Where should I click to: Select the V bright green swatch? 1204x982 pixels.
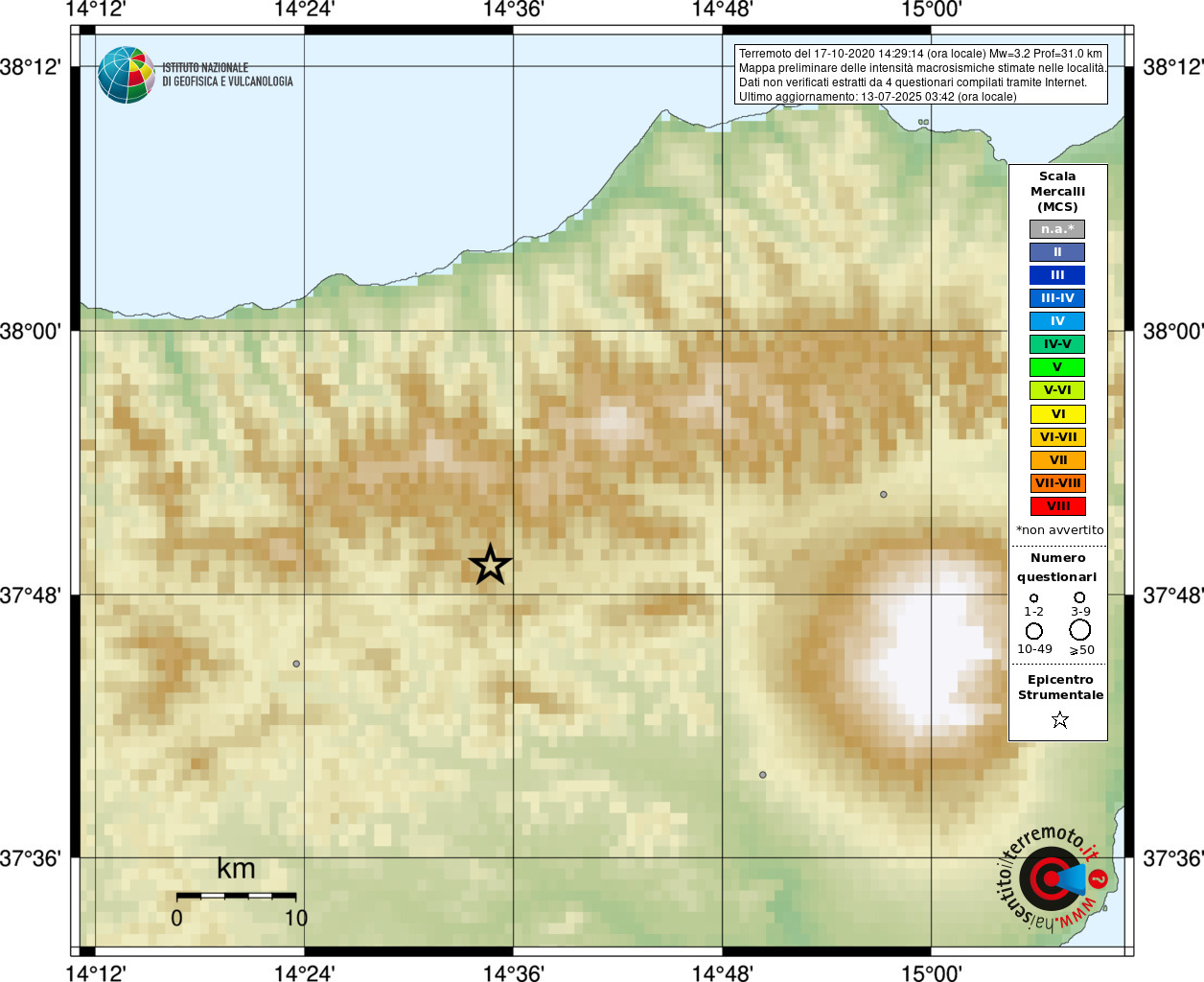tap(1057, 367)
